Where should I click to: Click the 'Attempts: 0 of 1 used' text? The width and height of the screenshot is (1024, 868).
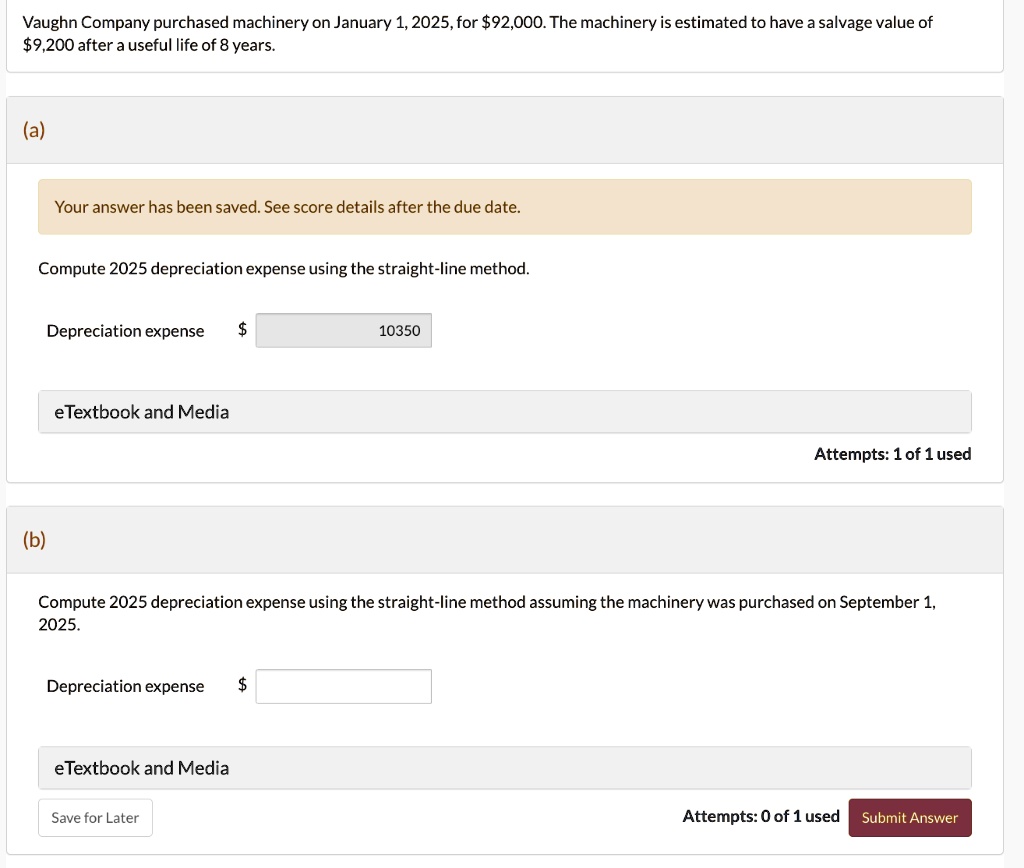761,816
